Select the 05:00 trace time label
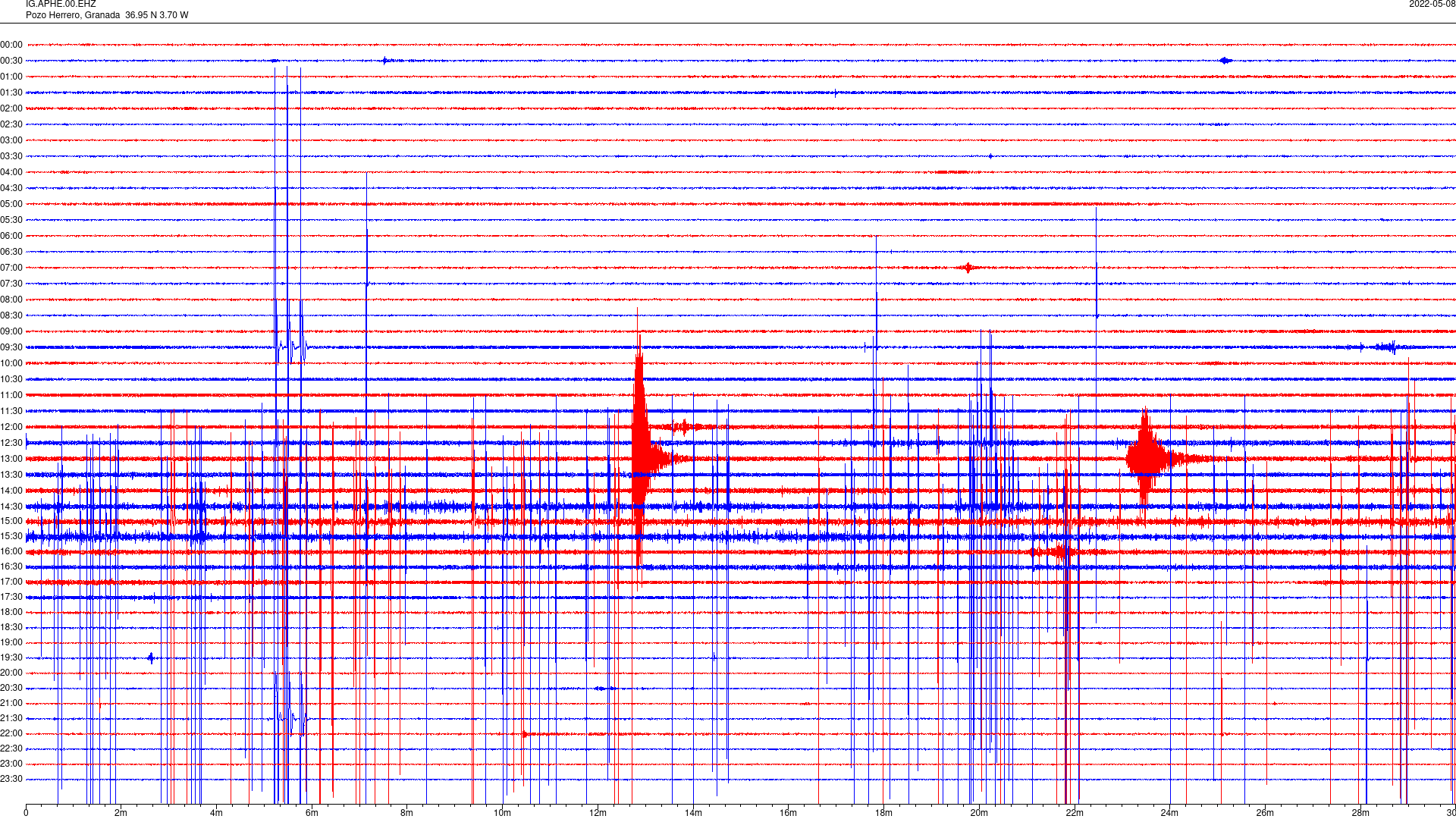This screenshot has height=819, width=1456. [11, 204]
